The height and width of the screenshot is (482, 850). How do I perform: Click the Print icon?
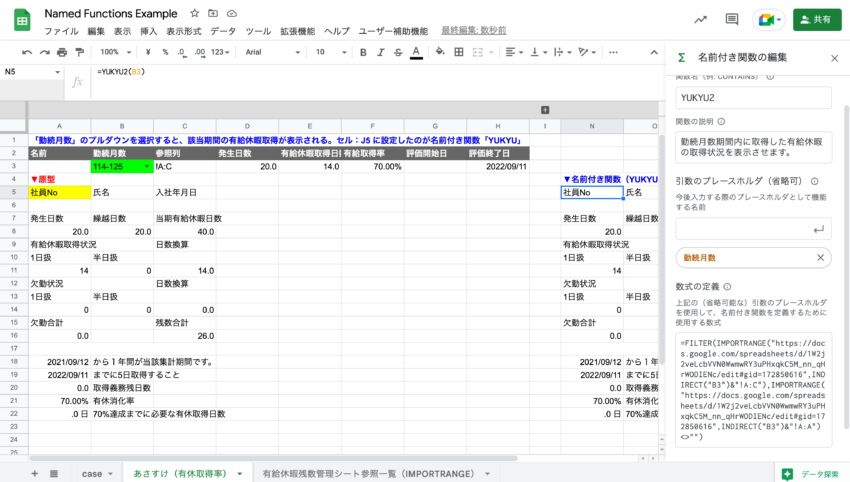click(62, 52)
